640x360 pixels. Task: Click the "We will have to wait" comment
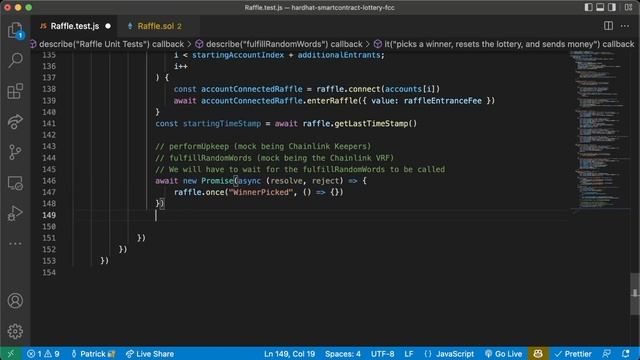(300, 169)
